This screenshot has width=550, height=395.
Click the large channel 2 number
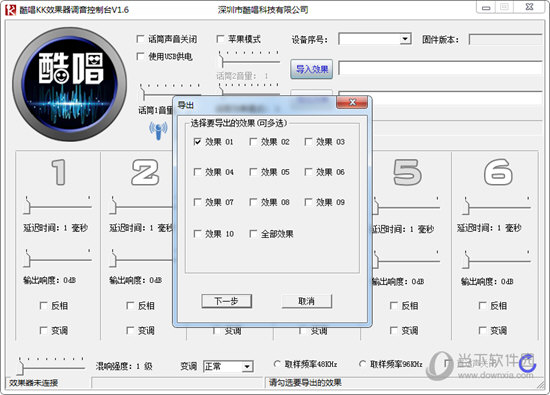[145, 172]
